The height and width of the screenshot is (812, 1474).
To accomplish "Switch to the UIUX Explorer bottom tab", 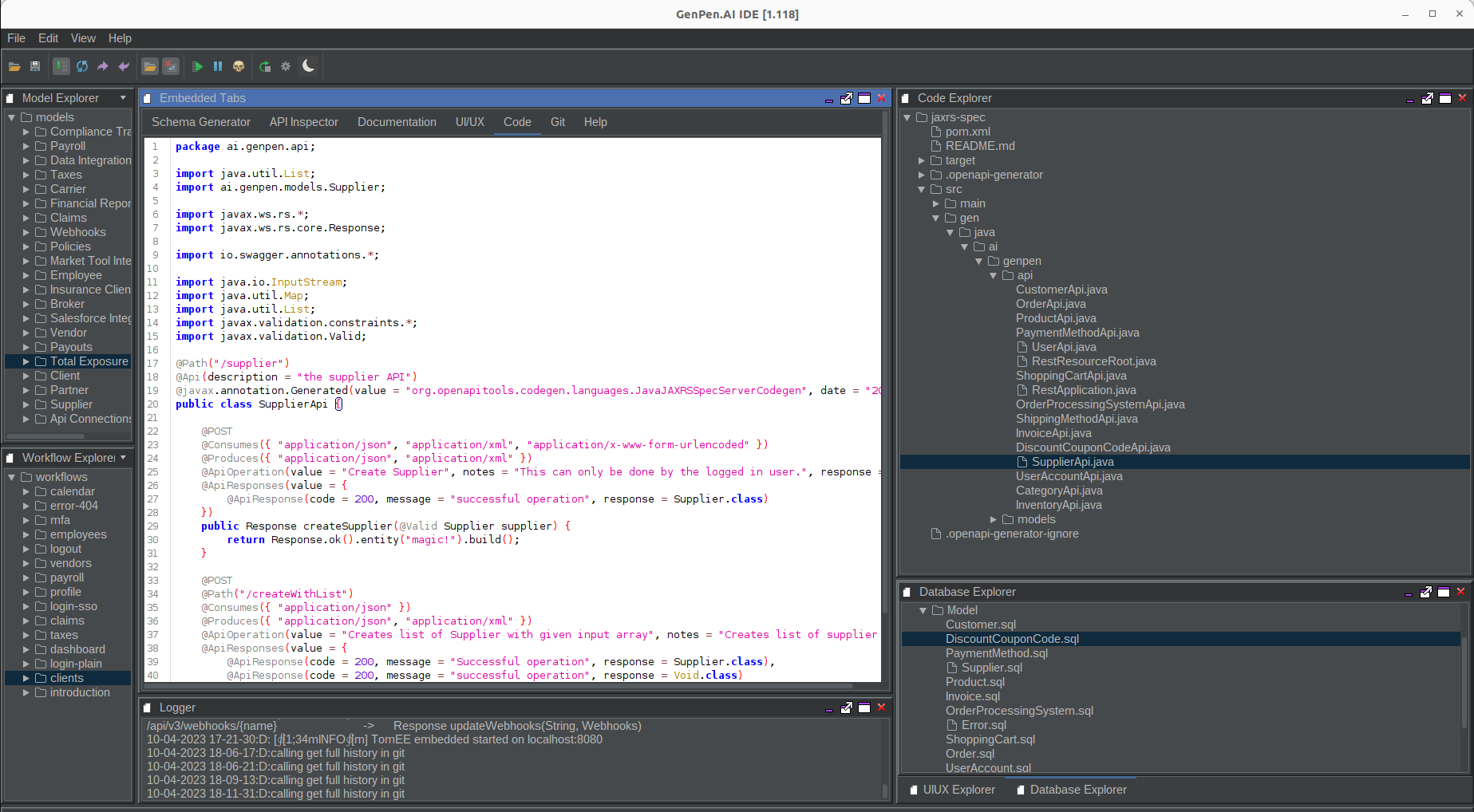I will click(958, 790).
